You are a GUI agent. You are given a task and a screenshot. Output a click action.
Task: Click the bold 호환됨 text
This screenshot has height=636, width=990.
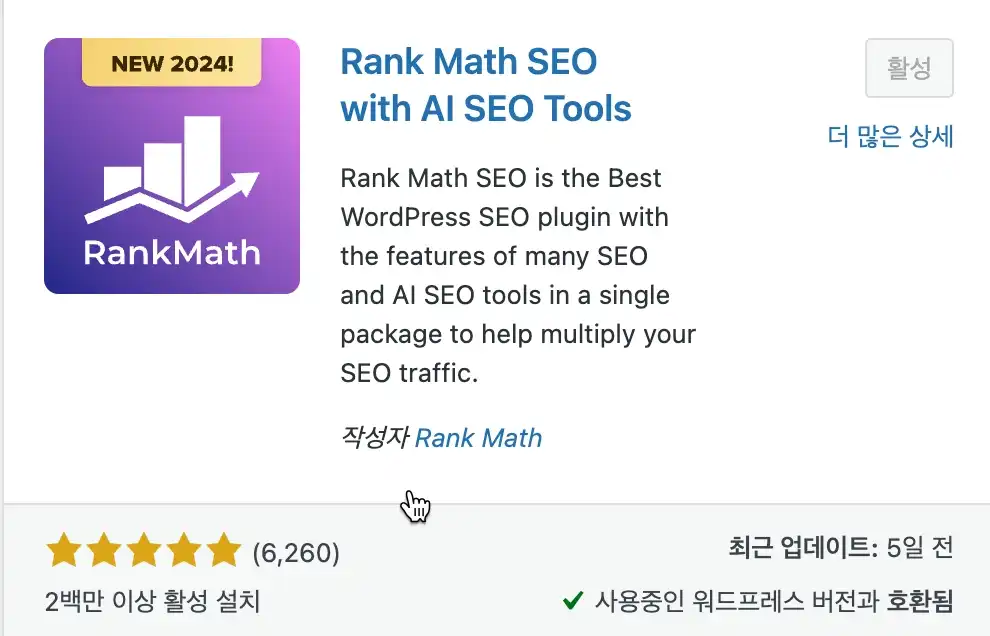tap(919, 601)
